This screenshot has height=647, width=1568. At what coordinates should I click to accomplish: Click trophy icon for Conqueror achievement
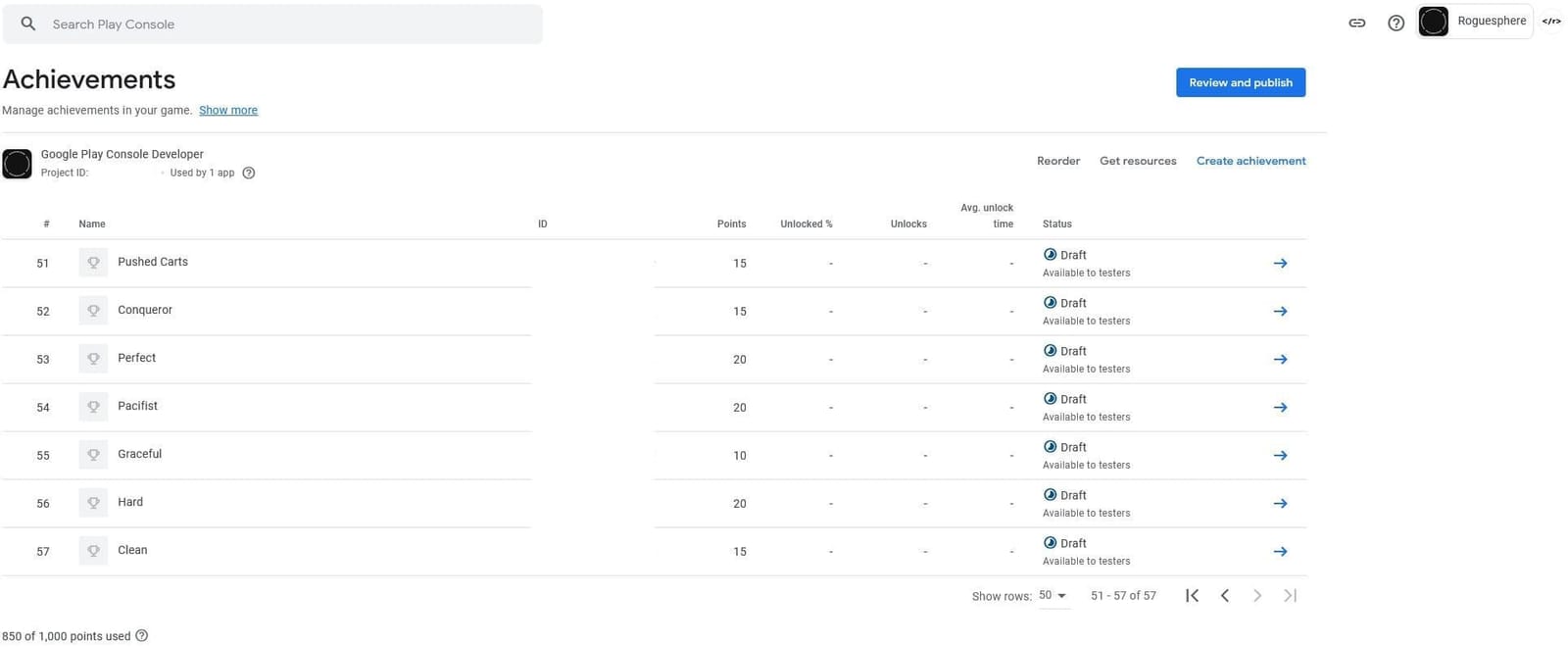(93, 311)
